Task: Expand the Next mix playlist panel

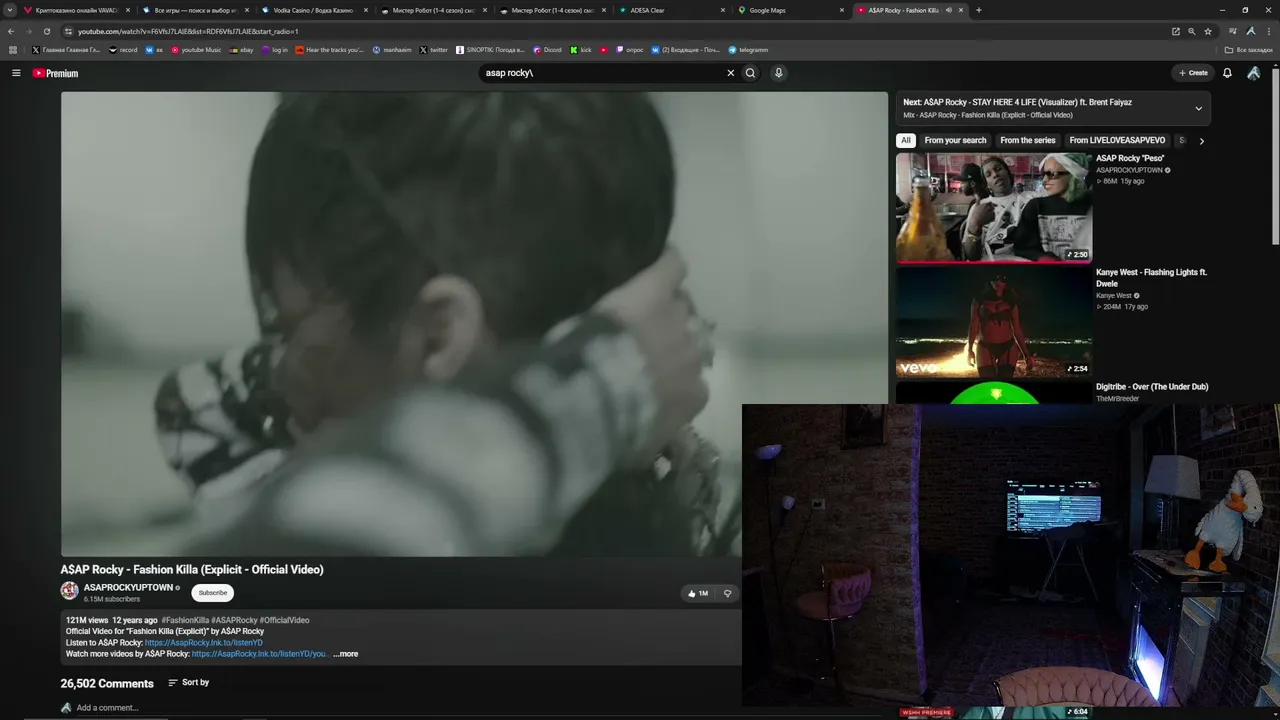Action: pos(1198,108)
